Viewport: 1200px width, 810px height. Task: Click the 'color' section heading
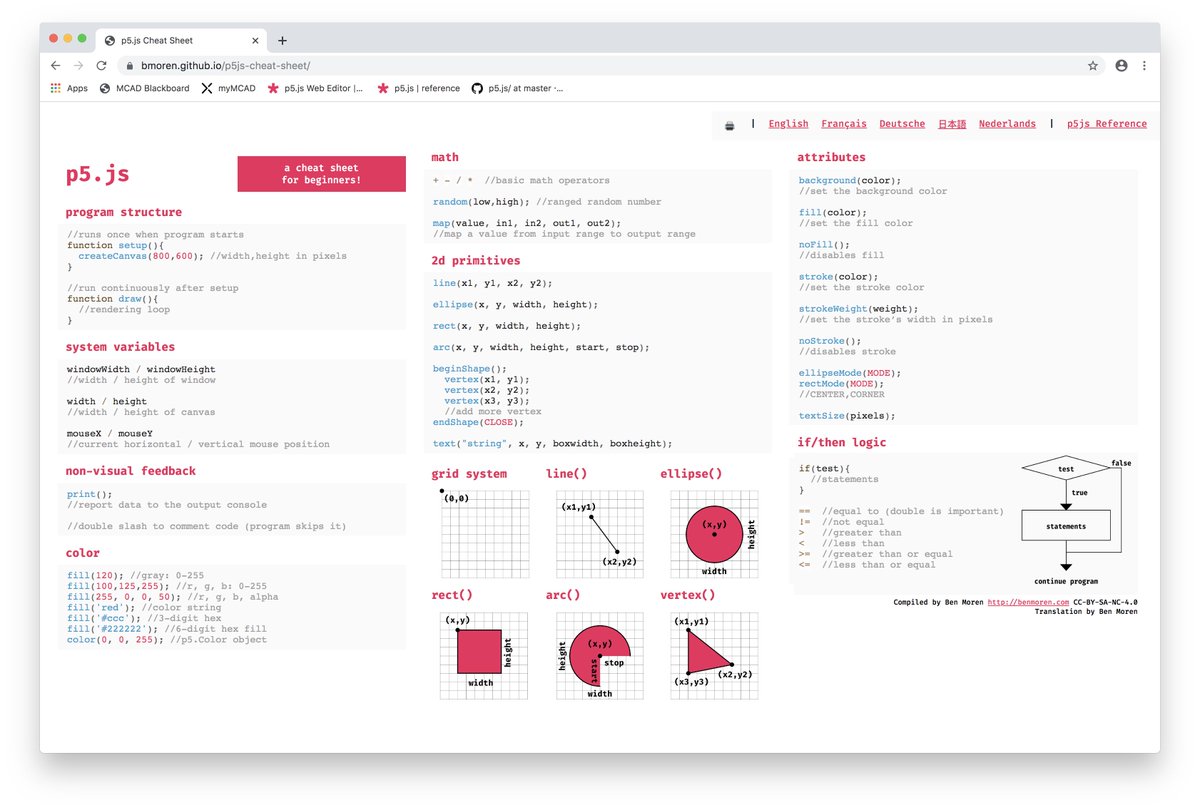83,553
